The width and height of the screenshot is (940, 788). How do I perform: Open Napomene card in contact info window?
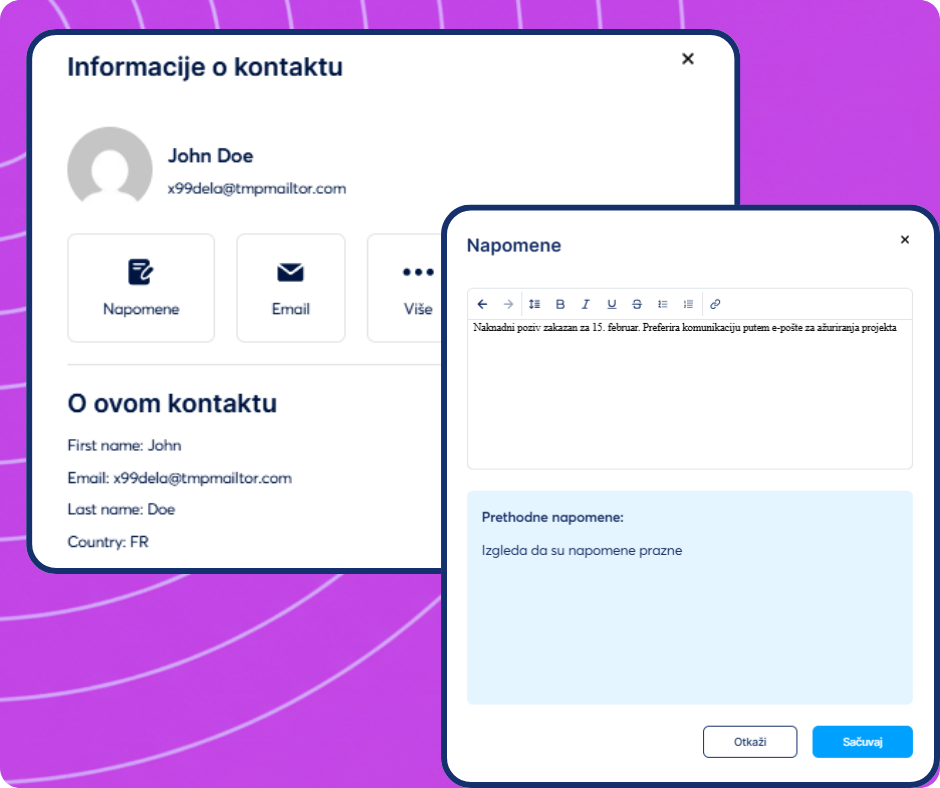point(141,288)
